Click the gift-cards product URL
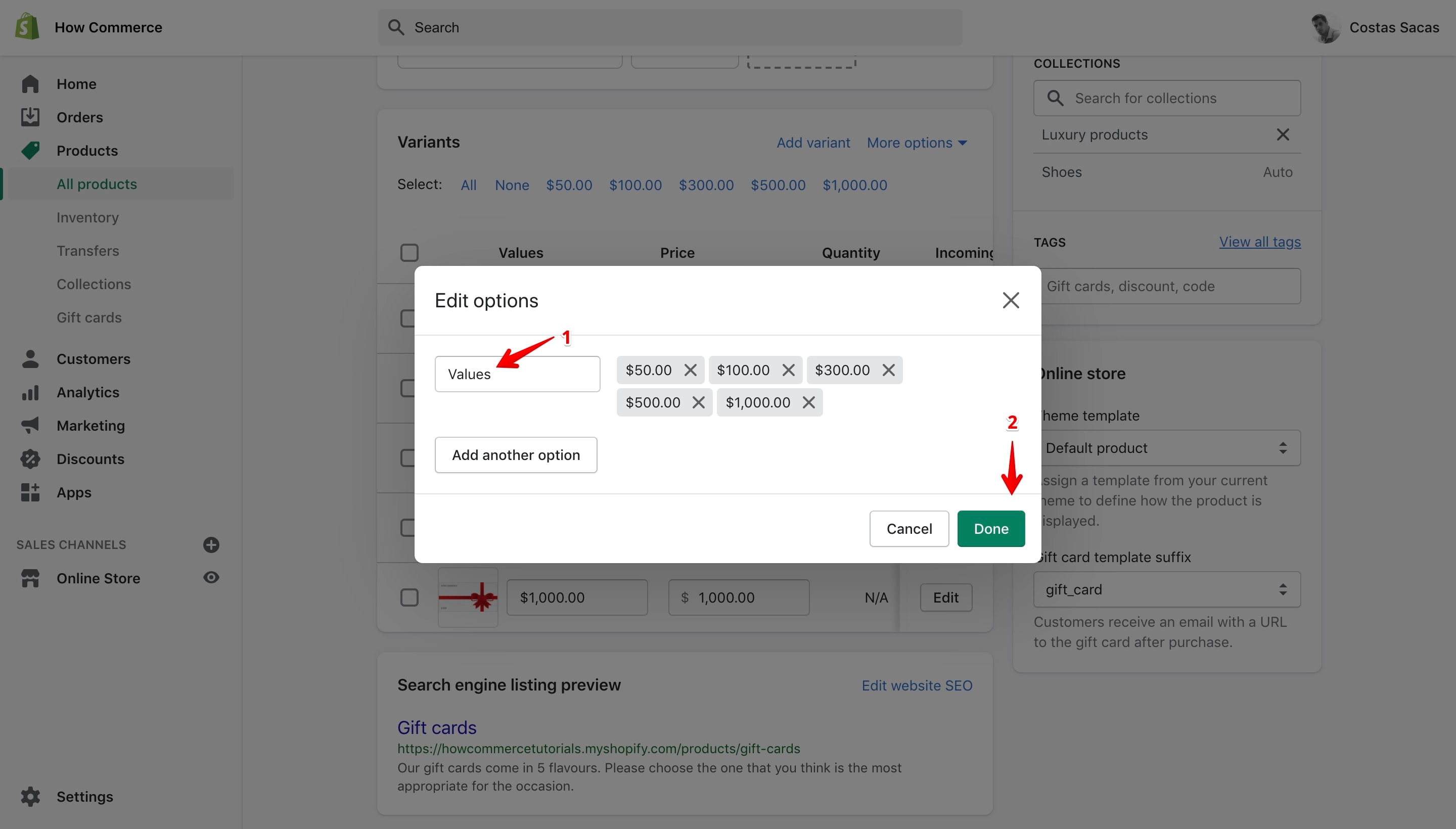 pos(599,749)
